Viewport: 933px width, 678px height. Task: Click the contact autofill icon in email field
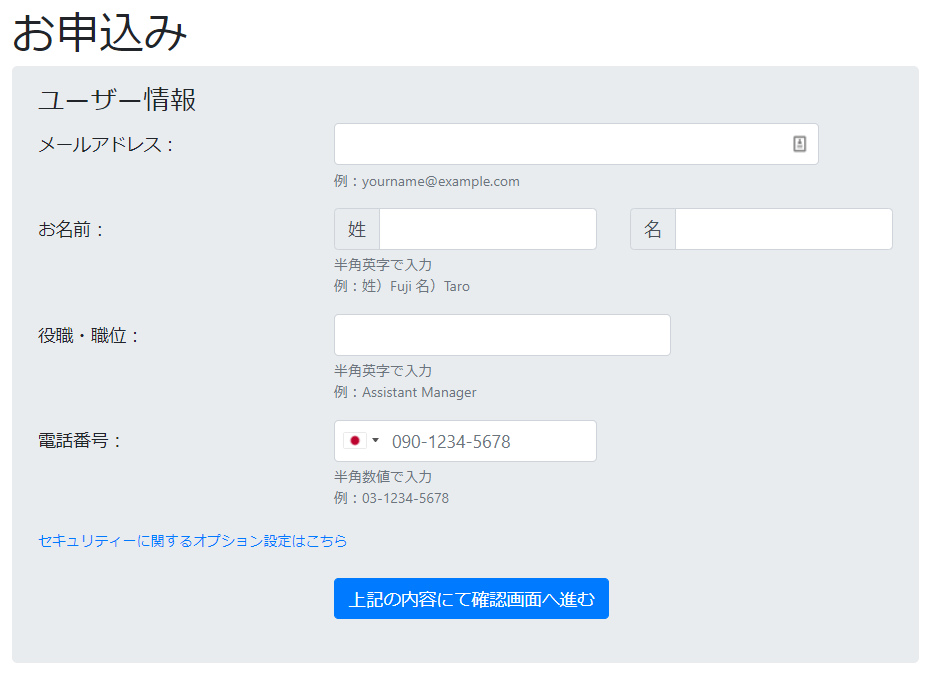(799, 143)
